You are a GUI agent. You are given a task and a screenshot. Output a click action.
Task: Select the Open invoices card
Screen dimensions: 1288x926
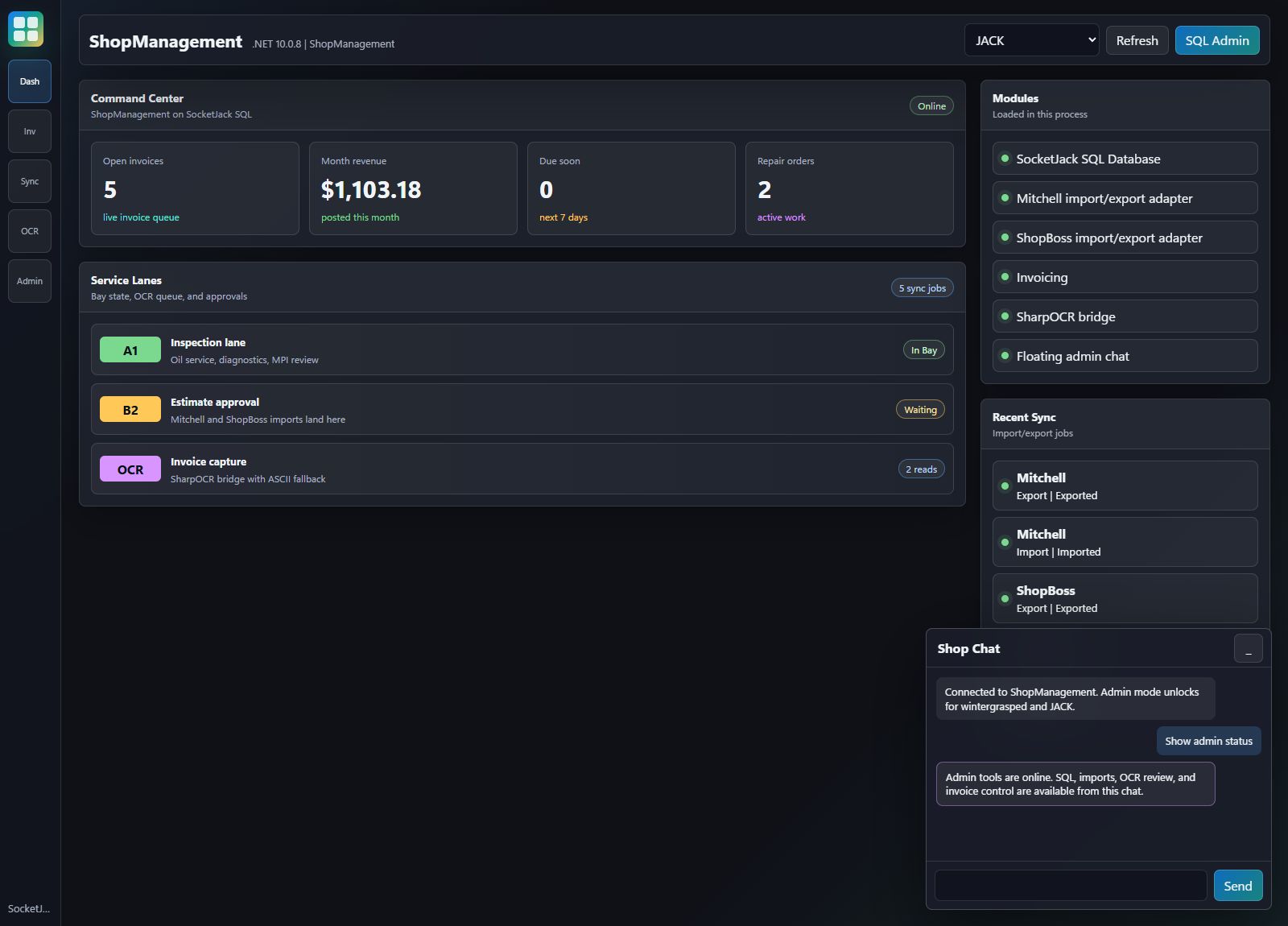pos(195,188)
